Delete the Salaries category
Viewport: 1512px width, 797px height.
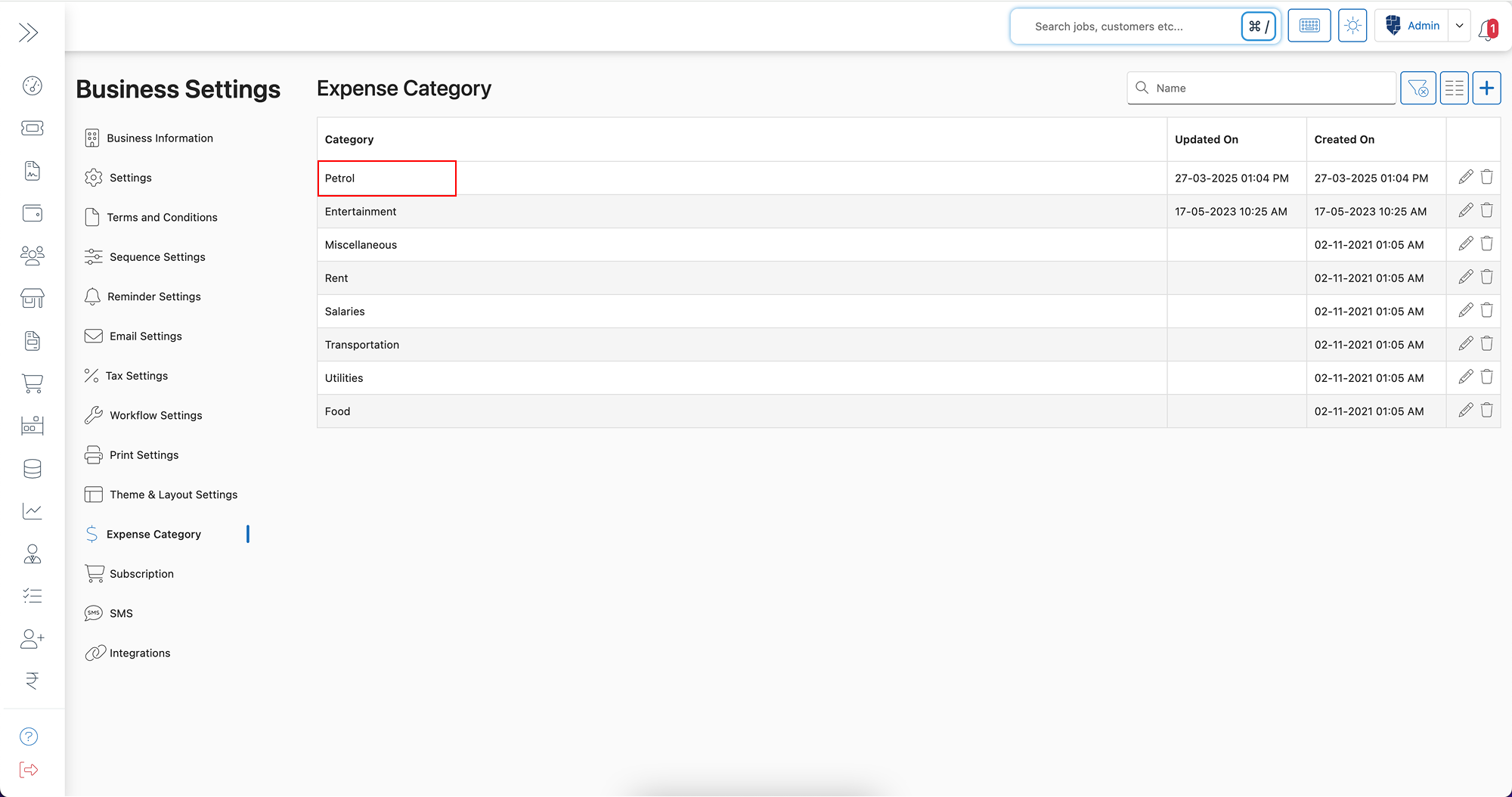[1486, 310]
